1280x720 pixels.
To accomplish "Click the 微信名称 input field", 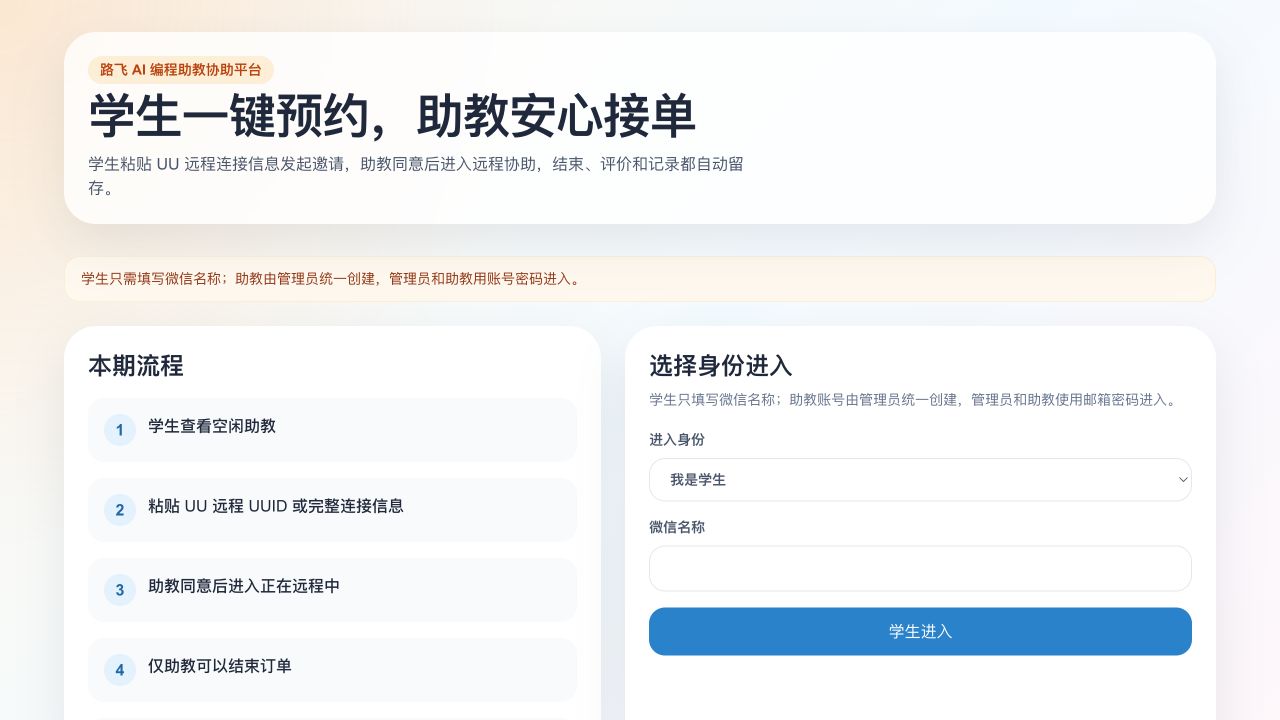I will point(920,568).
